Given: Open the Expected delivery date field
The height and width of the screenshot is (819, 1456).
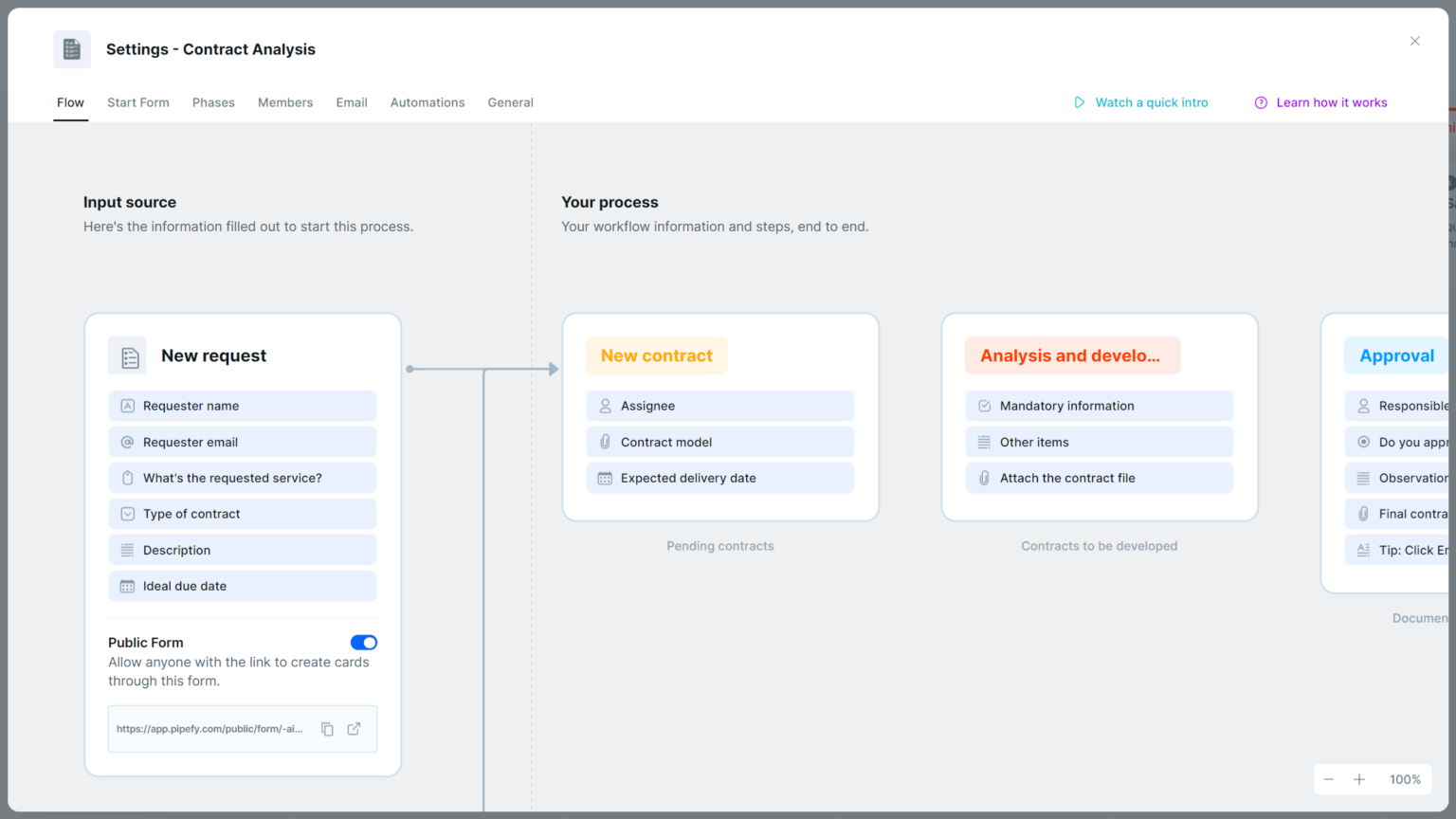Looking at the screenshot, I should (719, 479).
